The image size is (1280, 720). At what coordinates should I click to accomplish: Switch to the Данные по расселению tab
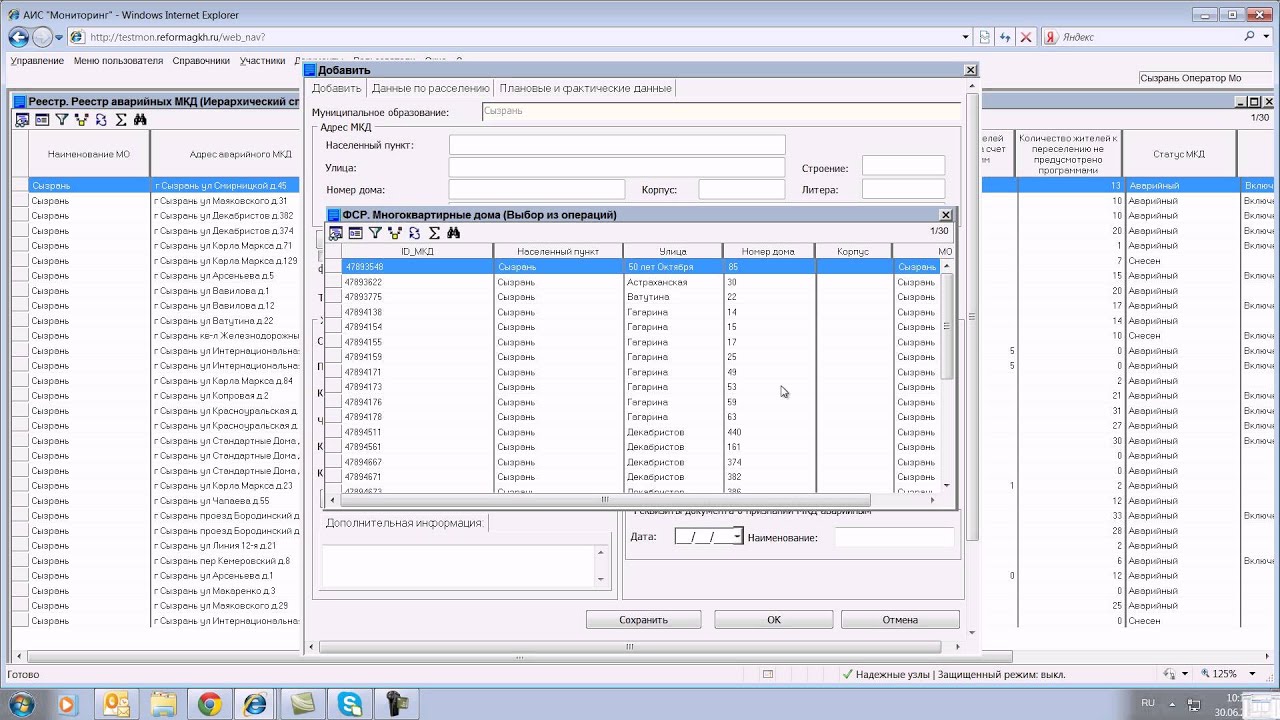click(430, 88)
